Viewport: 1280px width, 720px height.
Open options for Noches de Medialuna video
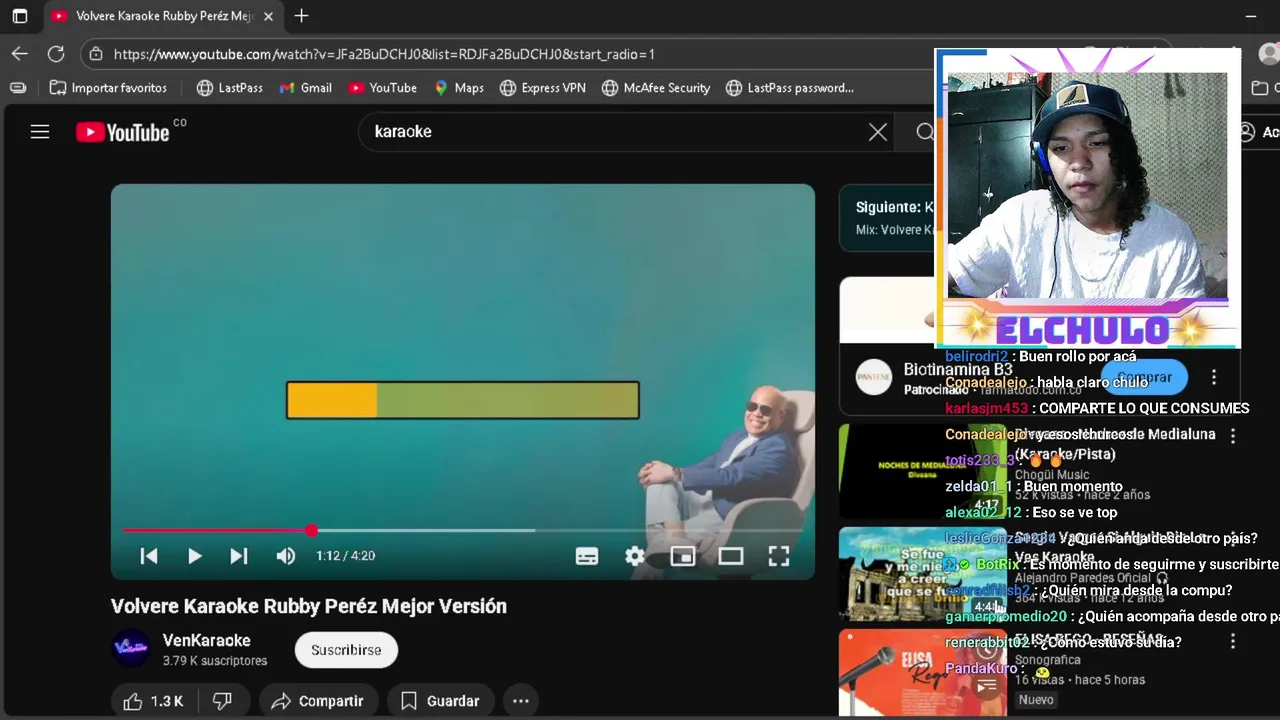click(1233, 436)
